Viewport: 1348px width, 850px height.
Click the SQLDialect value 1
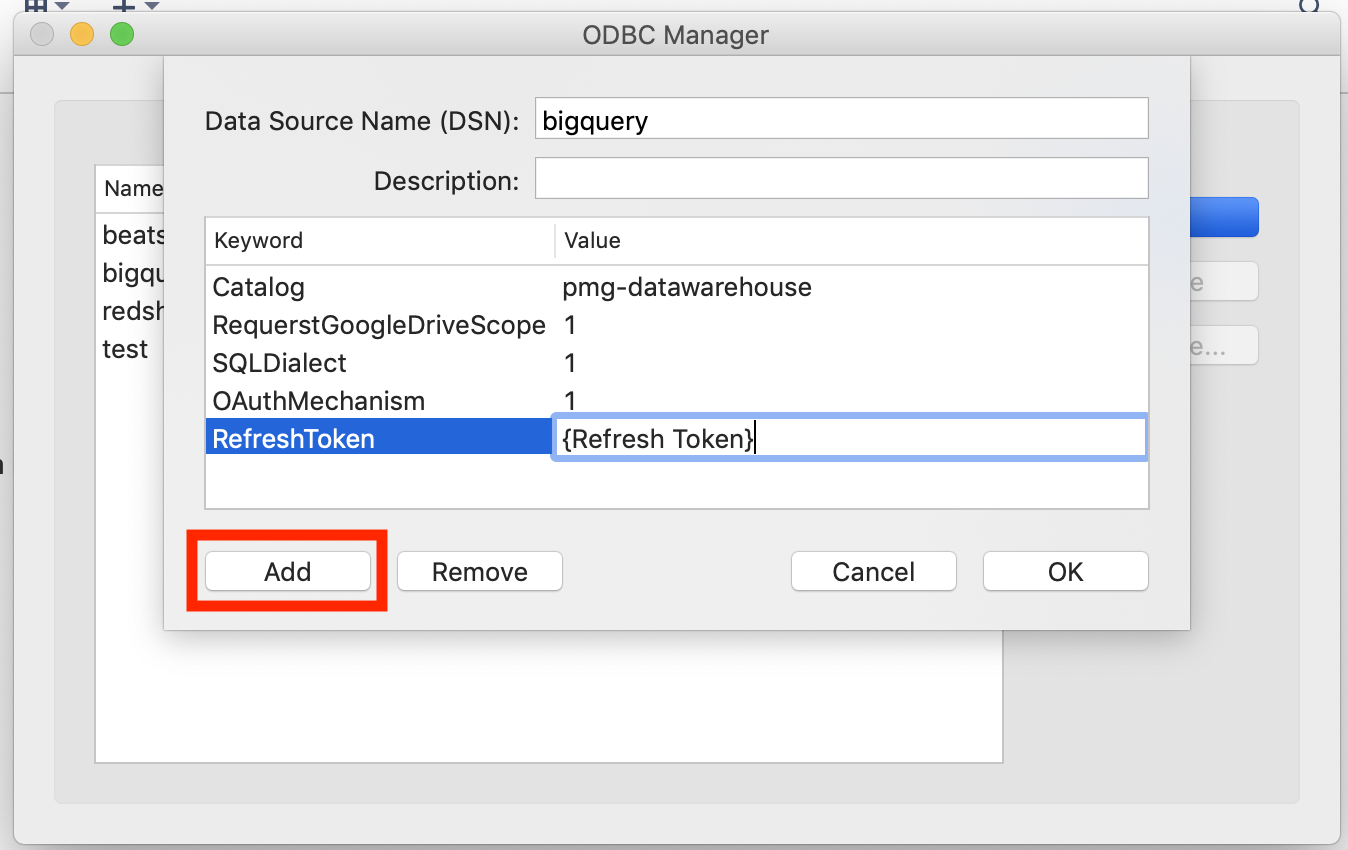click(570, 363)
